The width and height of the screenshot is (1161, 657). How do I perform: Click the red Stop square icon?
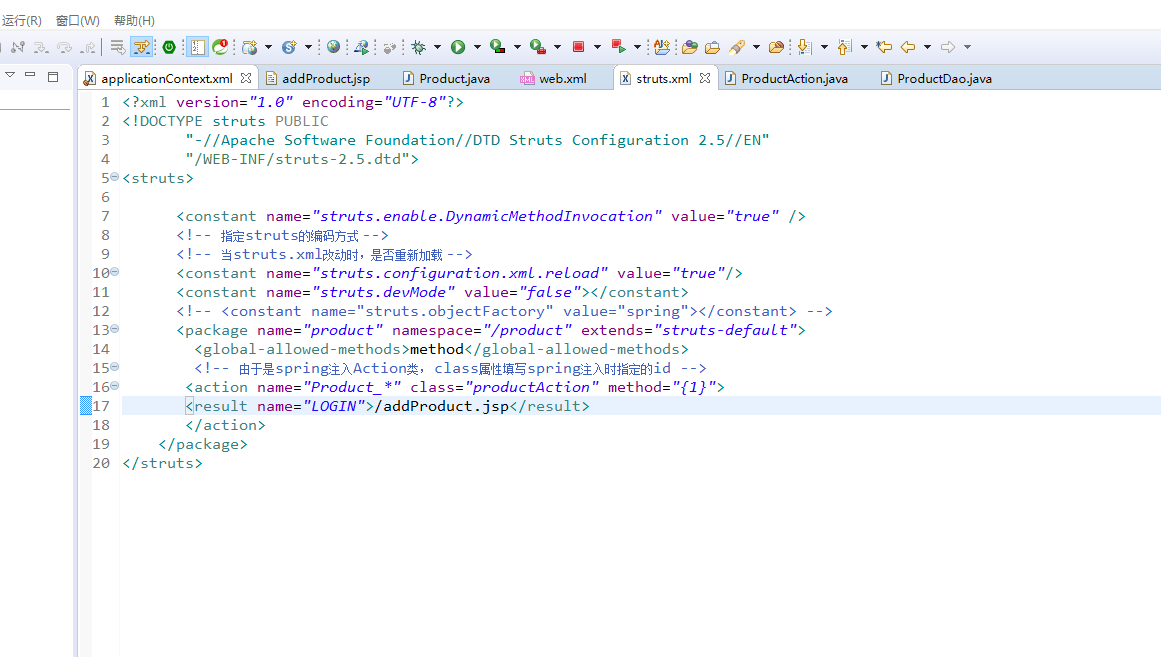coord(578,47)
